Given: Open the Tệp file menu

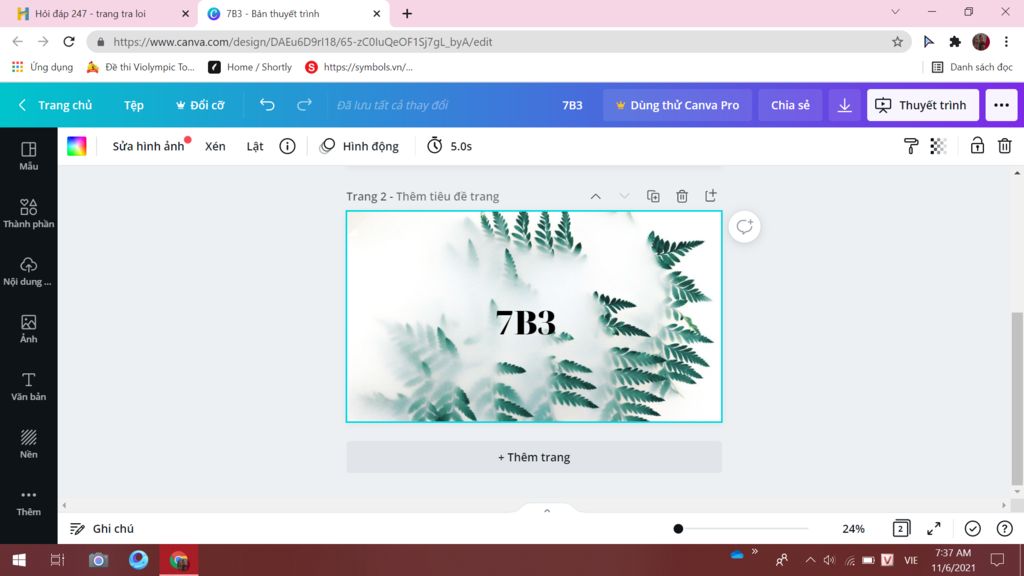Looking at the screenshot, I should point(134,105).
